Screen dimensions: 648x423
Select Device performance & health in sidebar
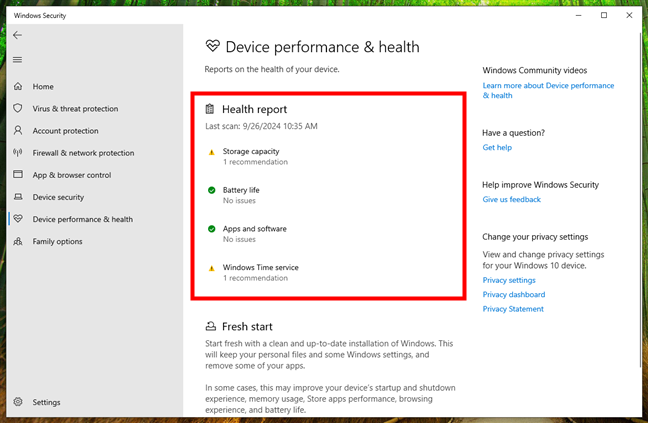pos(83,219)
